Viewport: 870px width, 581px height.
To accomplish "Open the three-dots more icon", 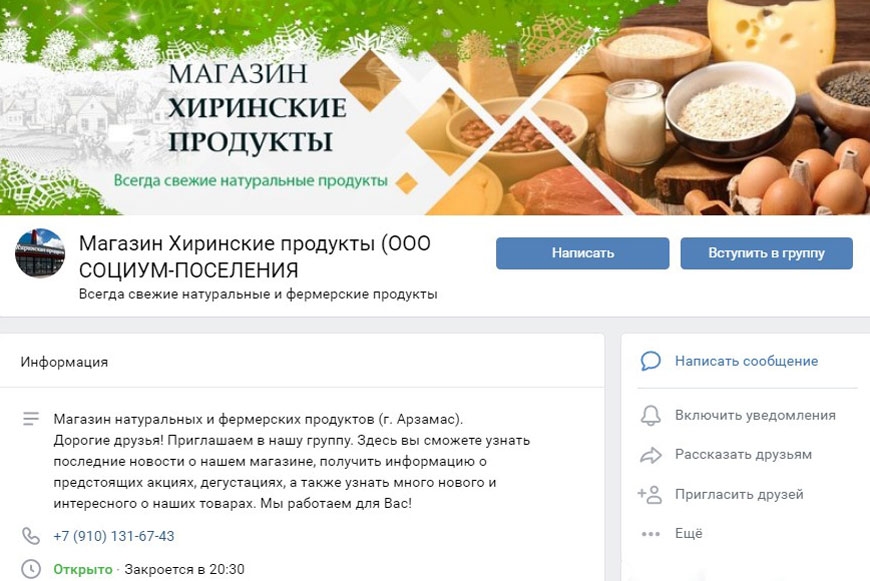I will (651, 534).
